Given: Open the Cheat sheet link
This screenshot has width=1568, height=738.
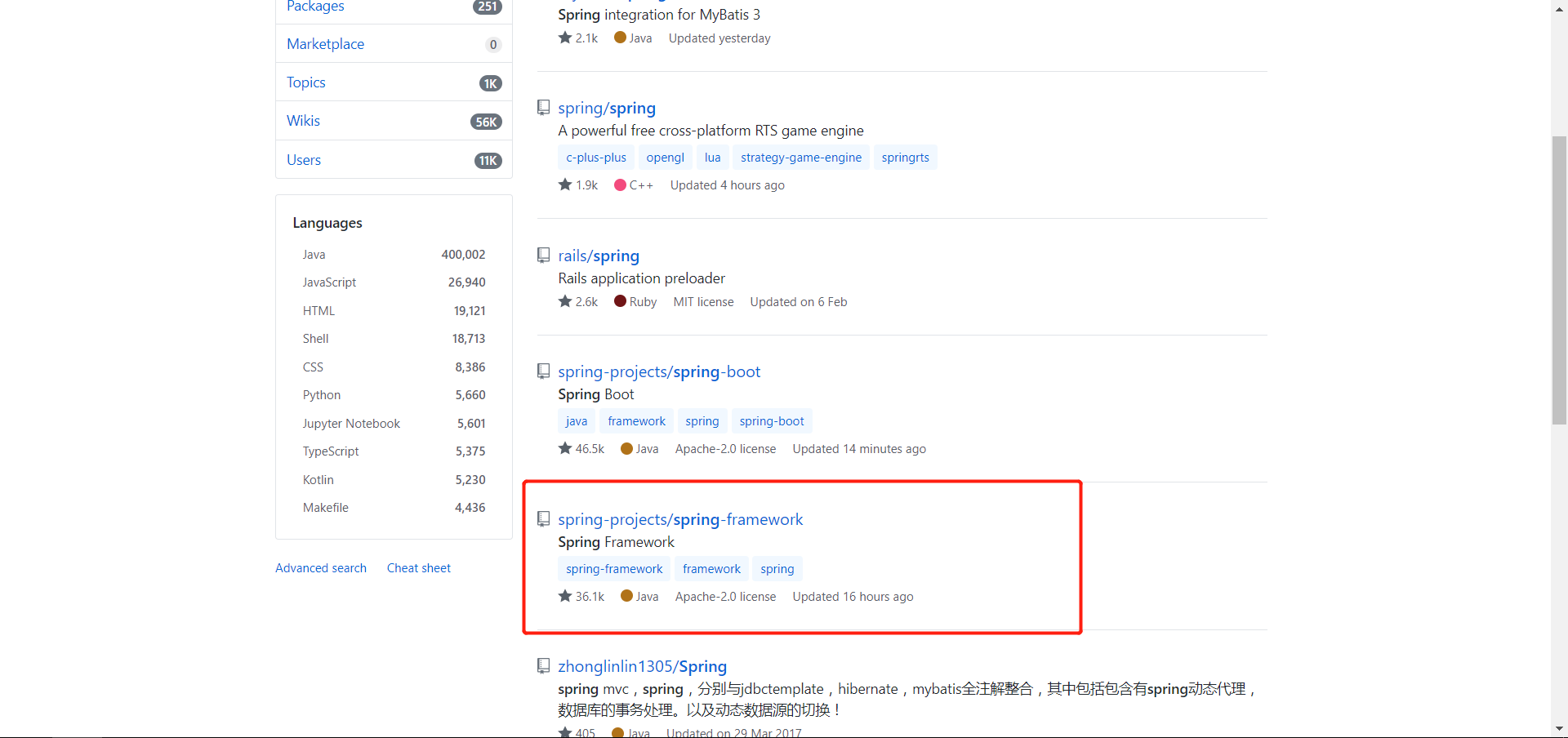Looking at the screenshot, I should [419, 568].
